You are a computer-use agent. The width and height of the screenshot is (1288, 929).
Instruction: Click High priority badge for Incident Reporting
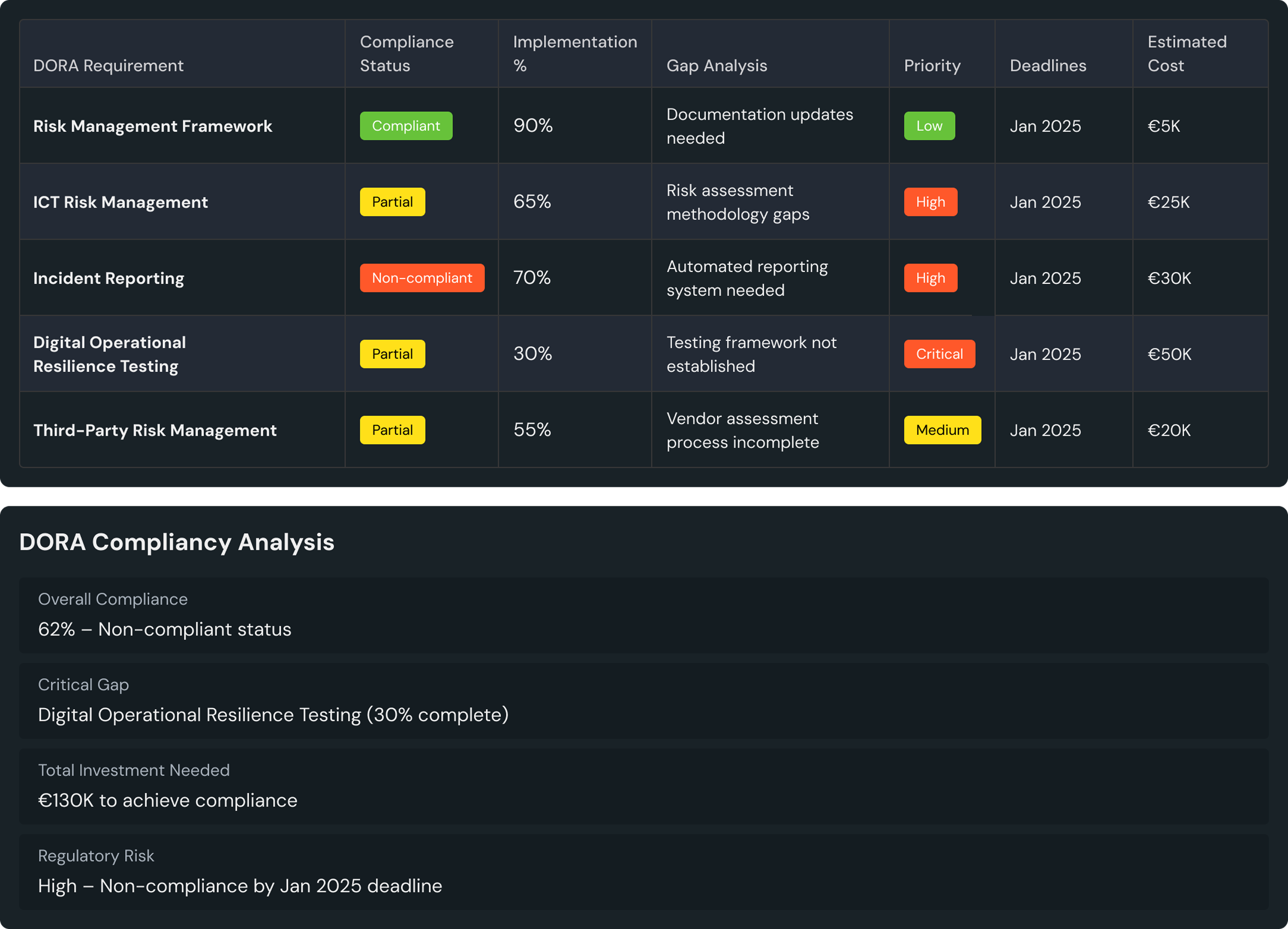[930, 278]
